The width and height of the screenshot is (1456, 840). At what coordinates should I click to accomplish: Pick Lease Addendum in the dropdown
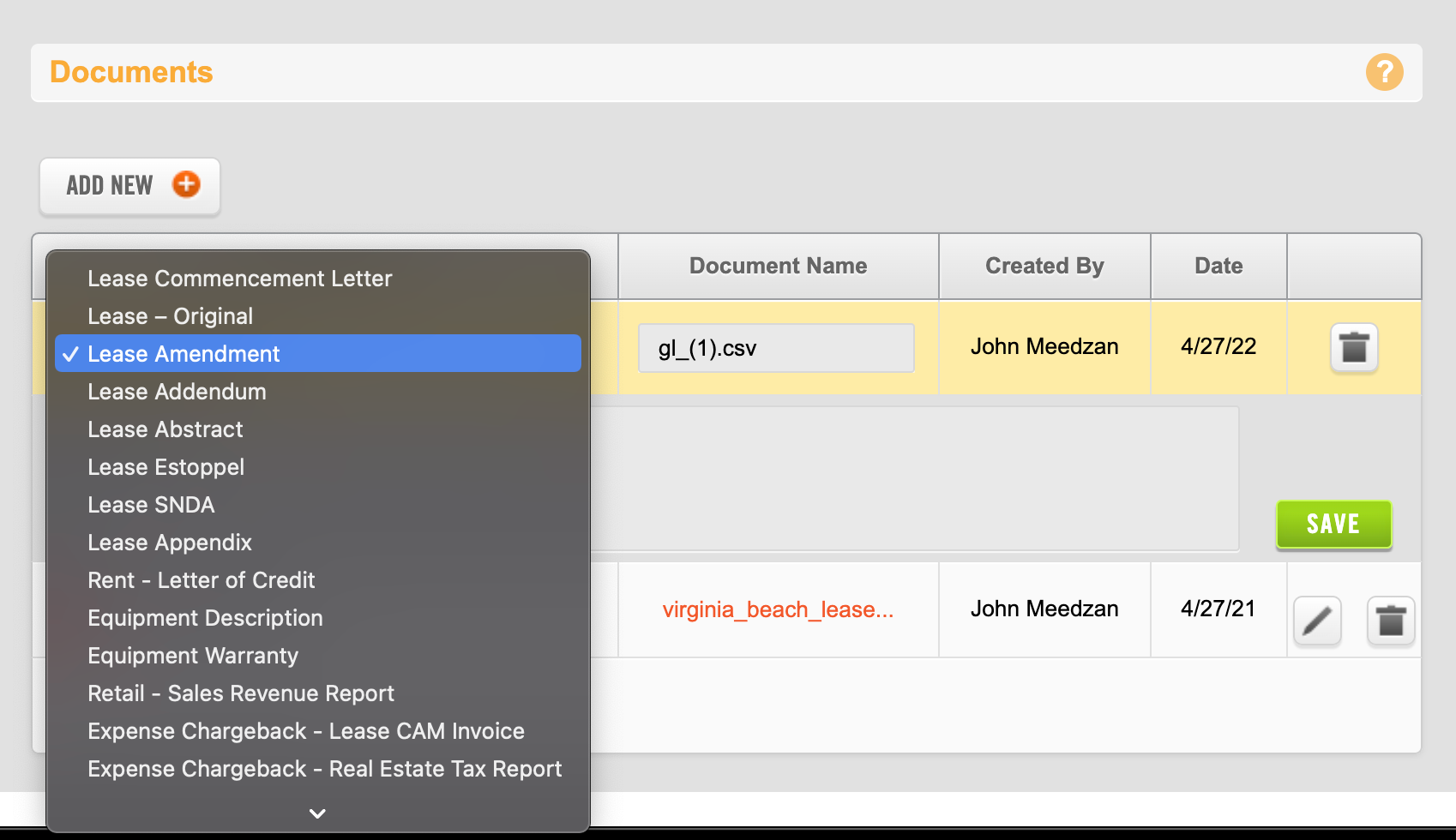click(x=177, y=392)
